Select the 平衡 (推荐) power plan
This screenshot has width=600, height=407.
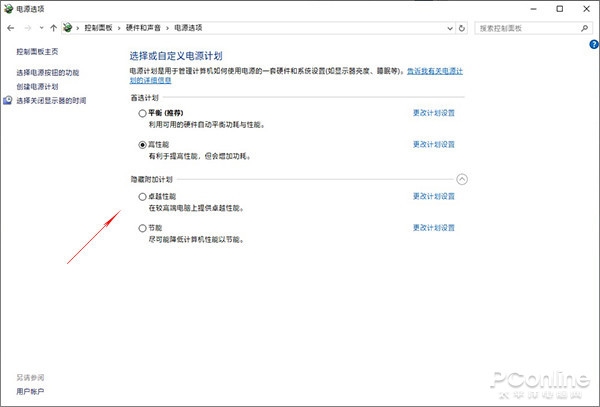[x=142, y=114]
